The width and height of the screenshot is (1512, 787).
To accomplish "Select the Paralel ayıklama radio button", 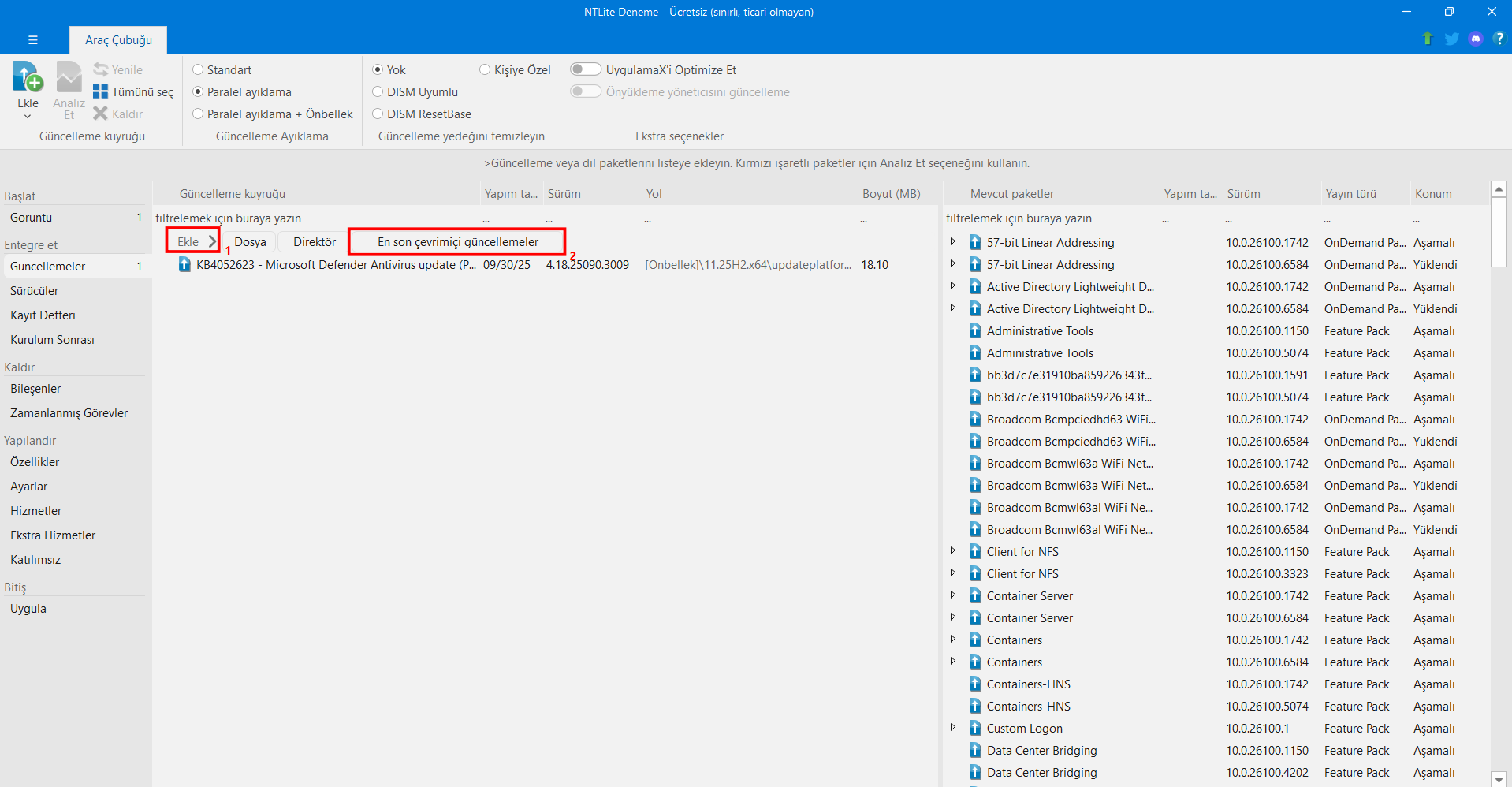I will [198, 91].
